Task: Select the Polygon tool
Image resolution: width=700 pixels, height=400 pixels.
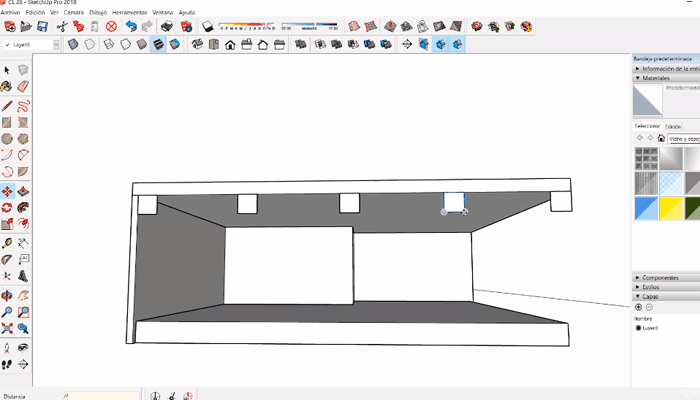Action: (23, 139)
